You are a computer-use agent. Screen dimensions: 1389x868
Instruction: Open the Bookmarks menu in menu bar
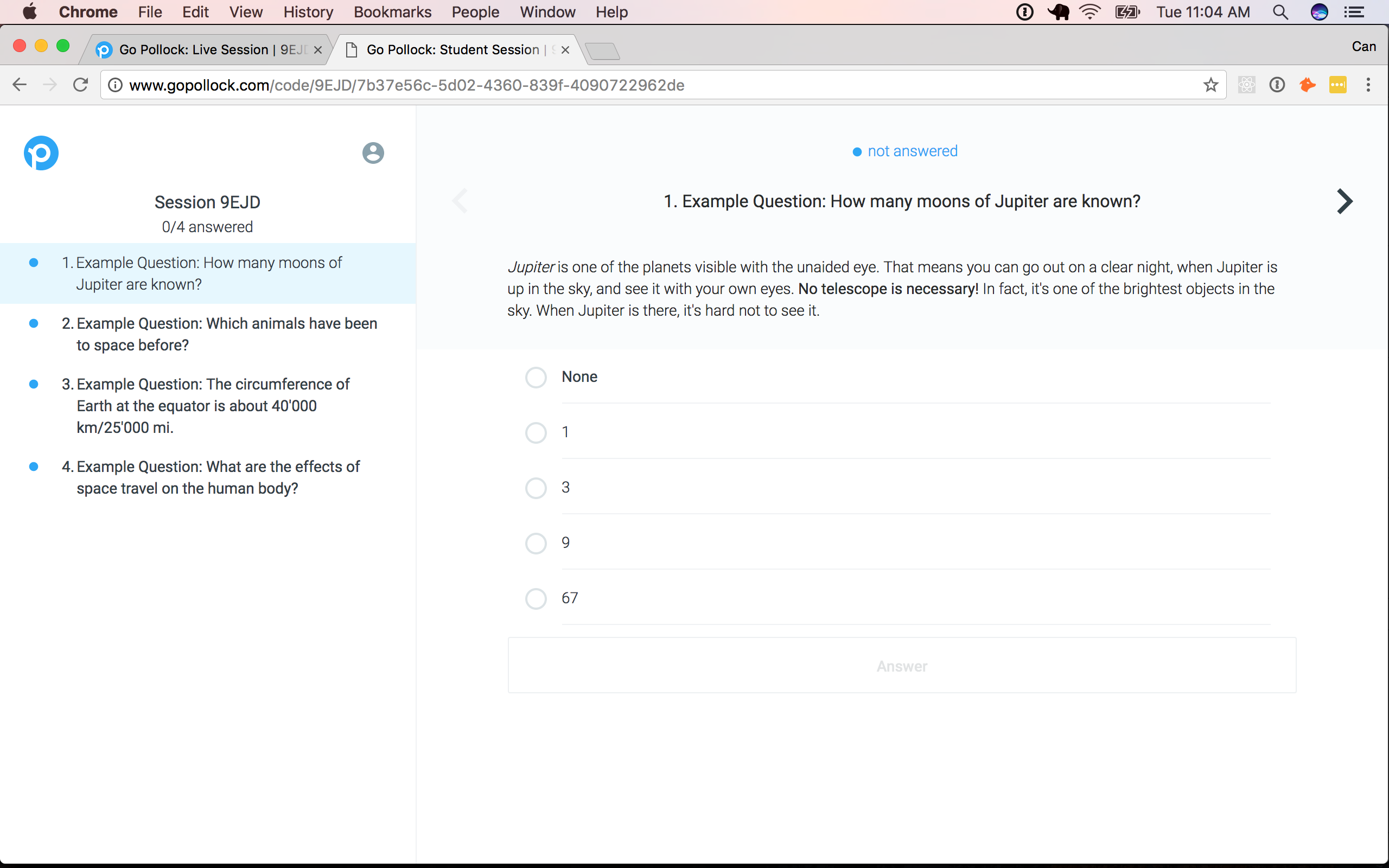pos(392,12)
